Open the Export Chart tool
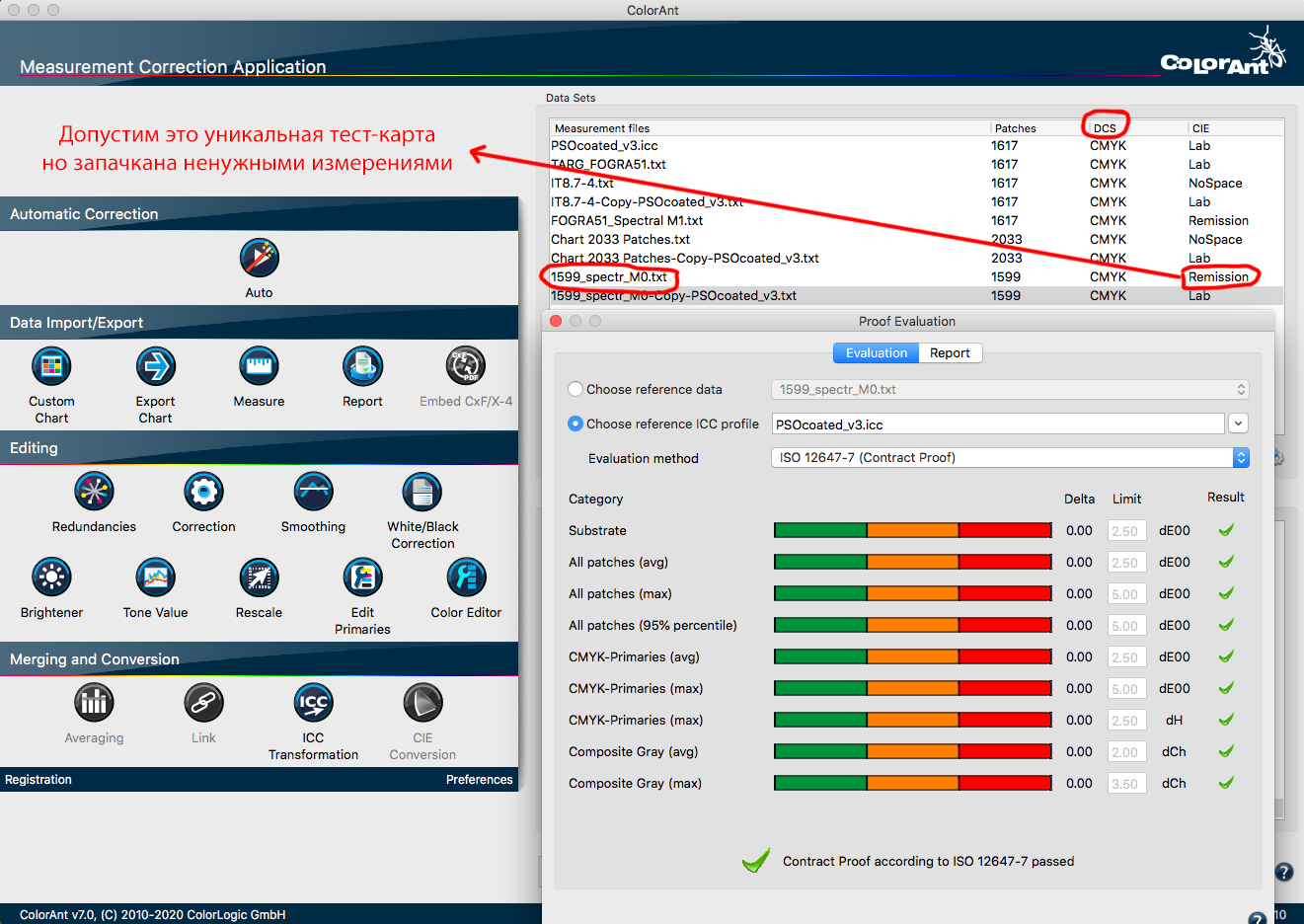The width and height of the screenshot is (1304, 924). 155,366
